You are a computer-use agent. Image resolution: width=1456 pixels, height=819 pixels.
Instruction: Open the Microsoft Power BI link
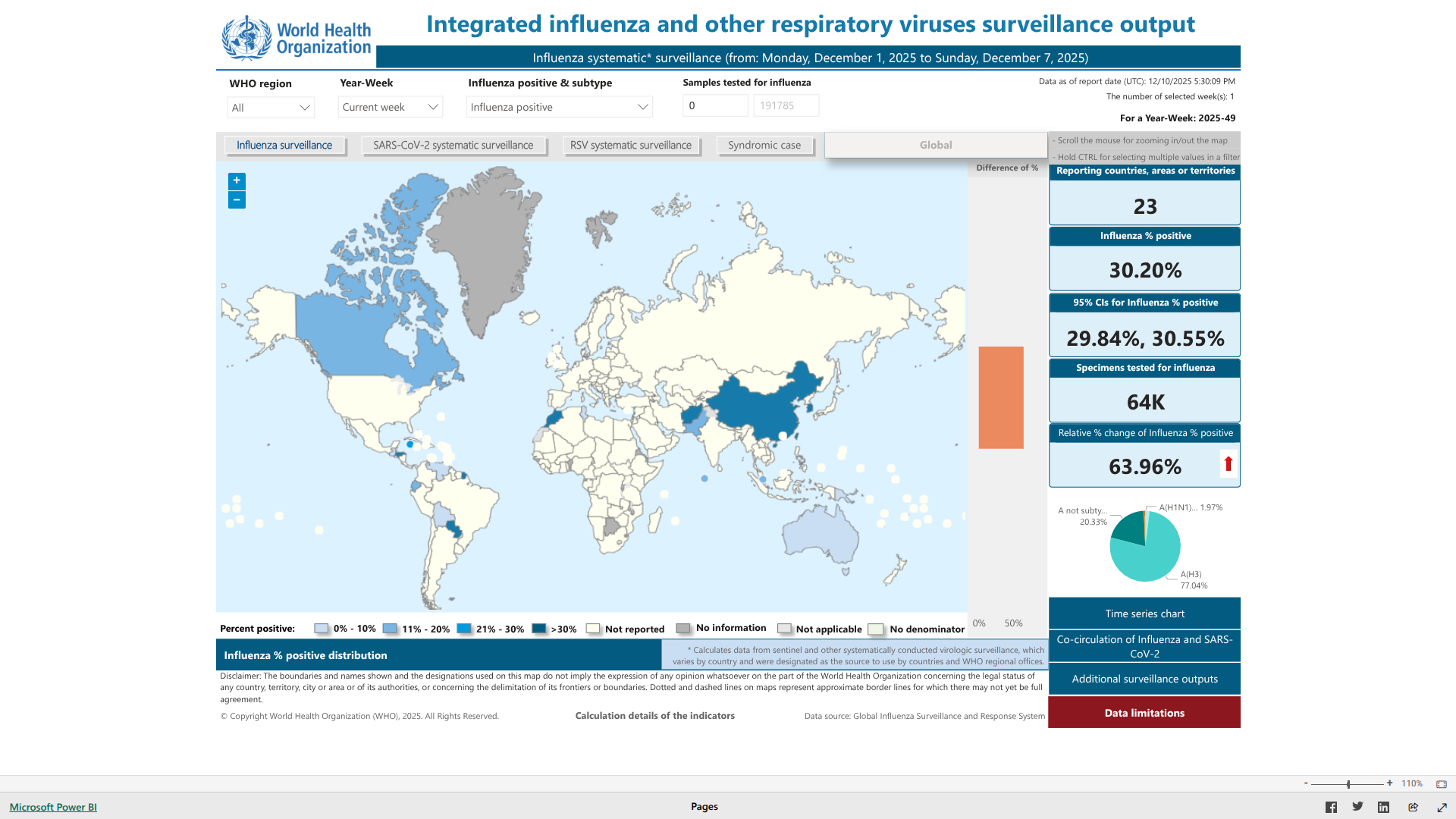53,807
